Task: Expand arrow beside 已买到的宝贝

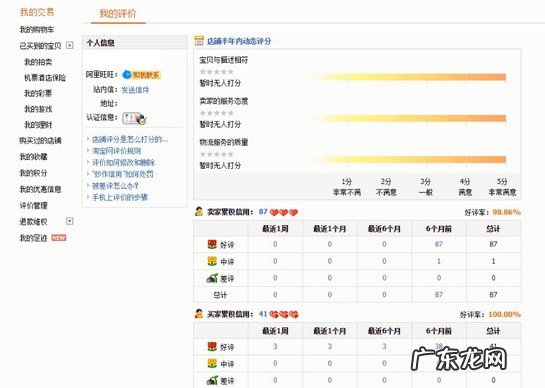Action: point(70,45)
